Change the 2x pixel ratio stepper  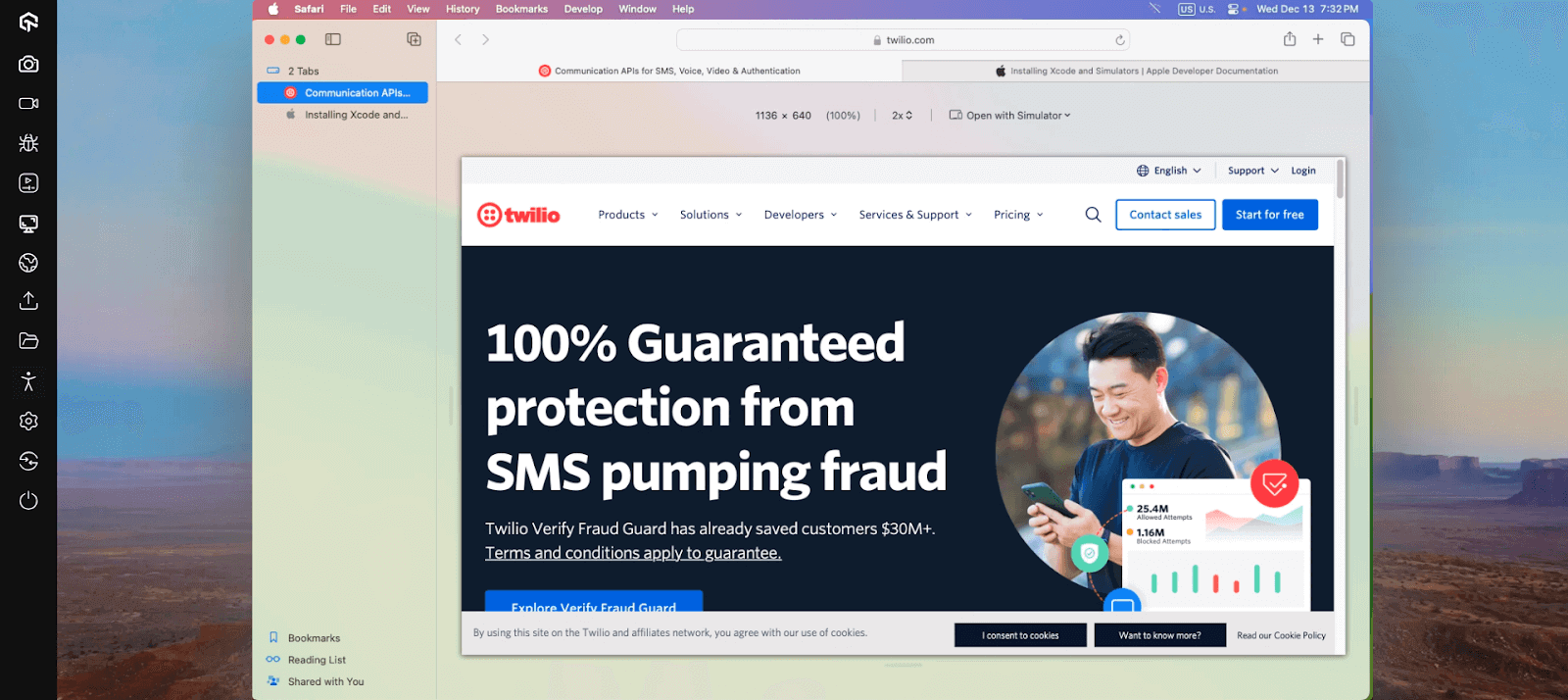[902, 116]
